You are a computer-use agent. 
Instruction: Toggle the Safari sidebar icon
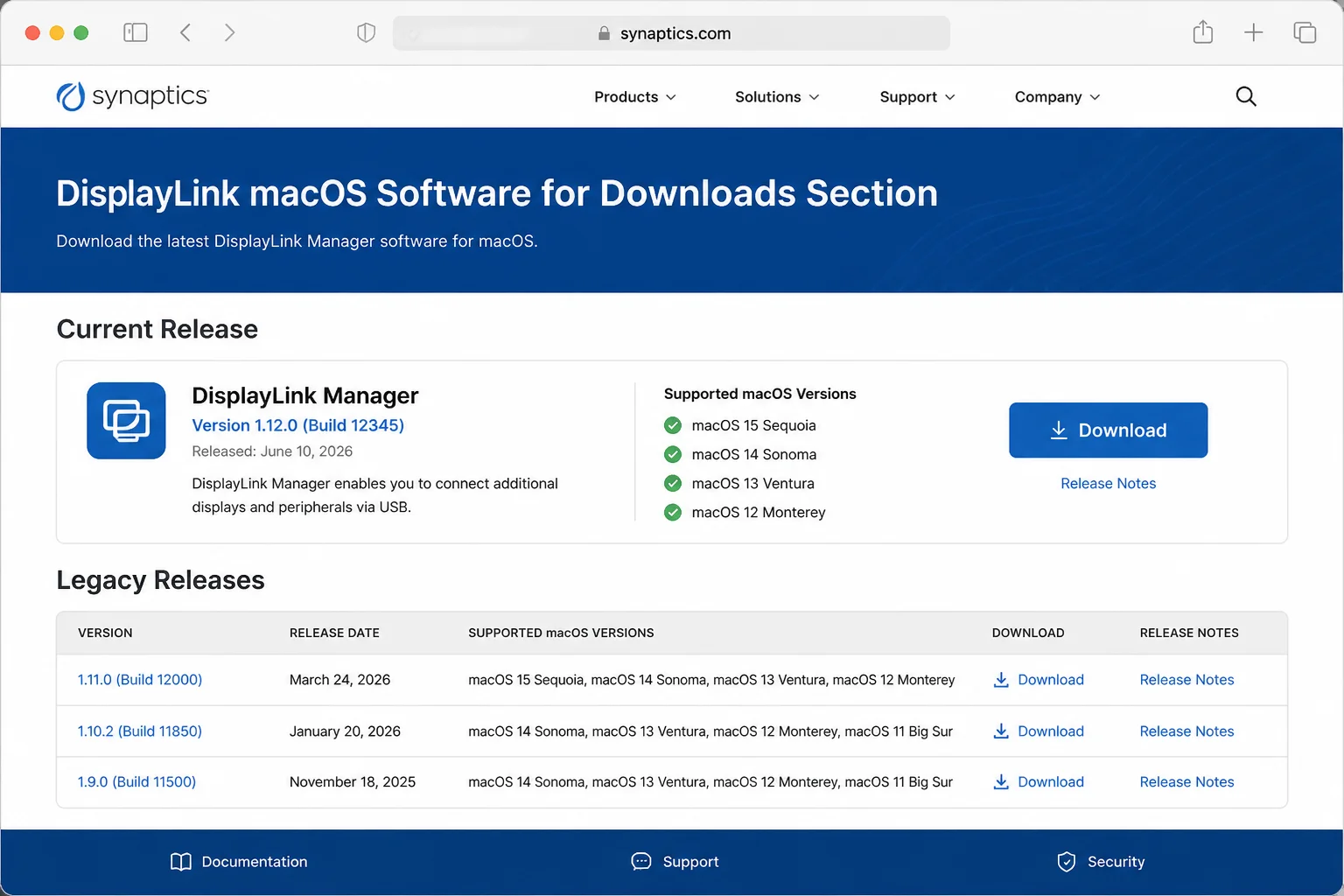[136, 33]
